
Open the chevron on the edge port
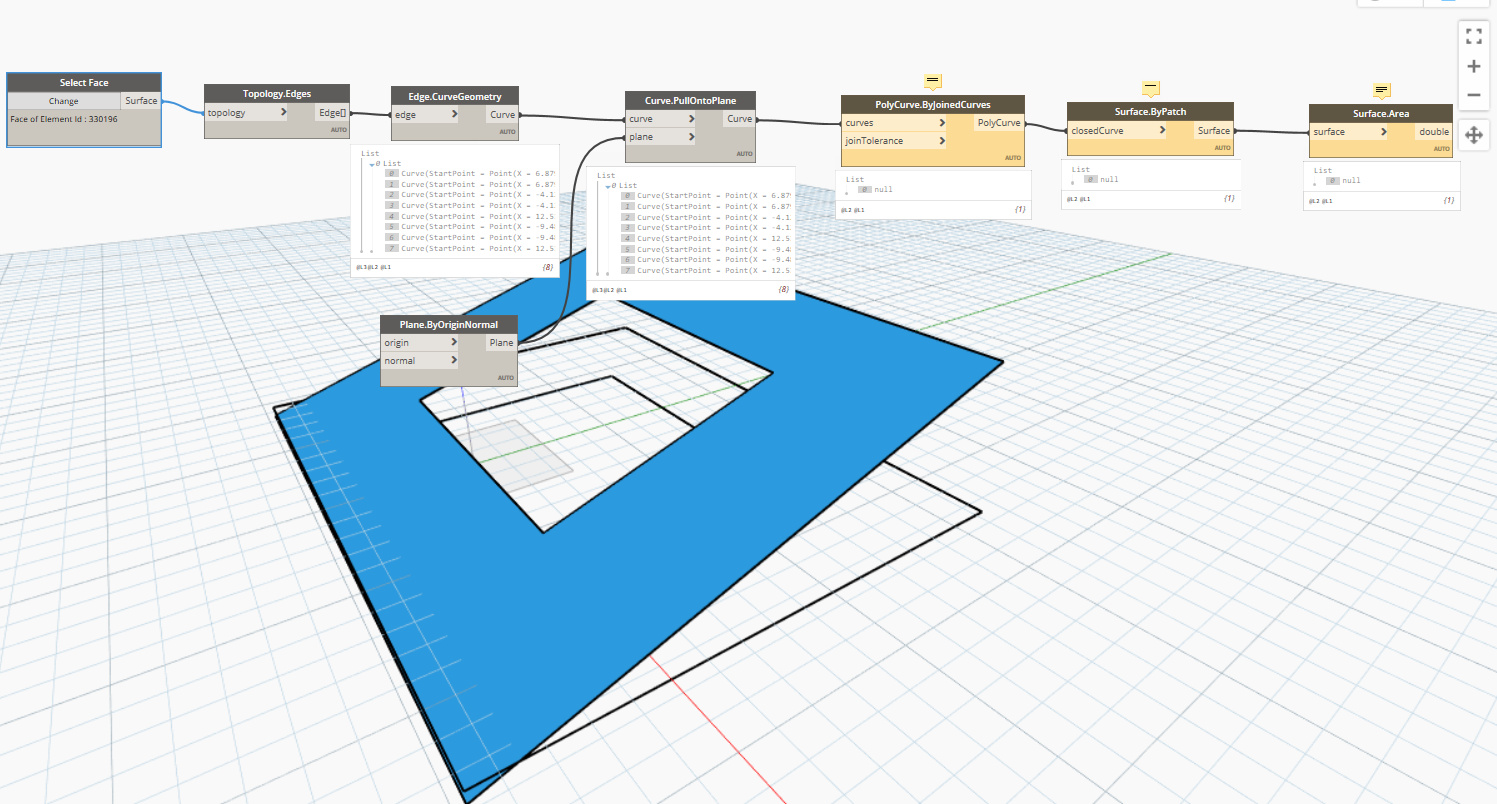pyautogui.click(x=456, y=115)
